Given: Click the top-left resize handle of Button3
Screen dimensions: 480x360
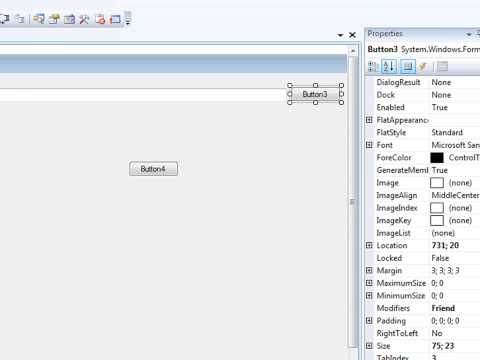Looking at the screenshot, I should [x=290, y=86].
